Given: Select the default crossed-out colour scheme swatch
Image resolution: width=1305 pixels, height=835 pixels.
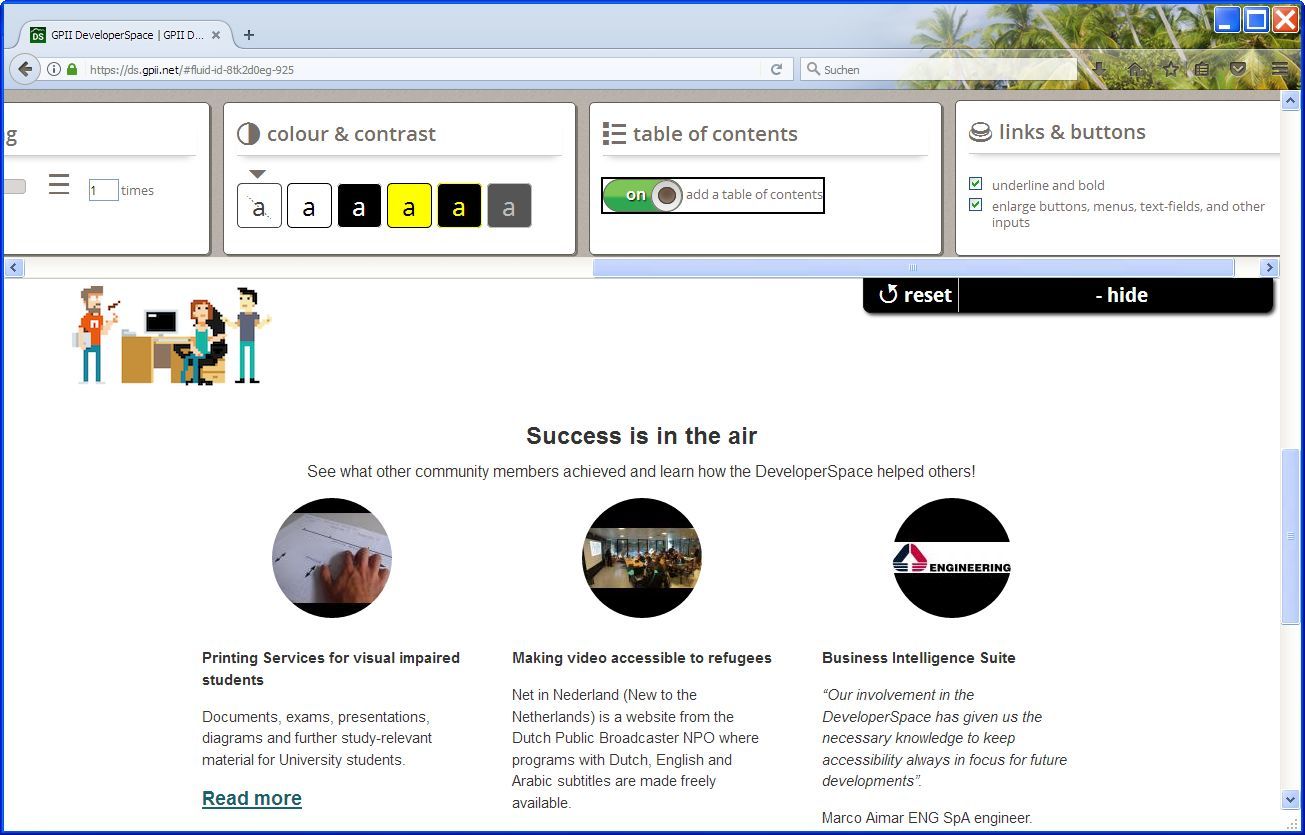Looking at the screenshot, I should coord(259,206).
